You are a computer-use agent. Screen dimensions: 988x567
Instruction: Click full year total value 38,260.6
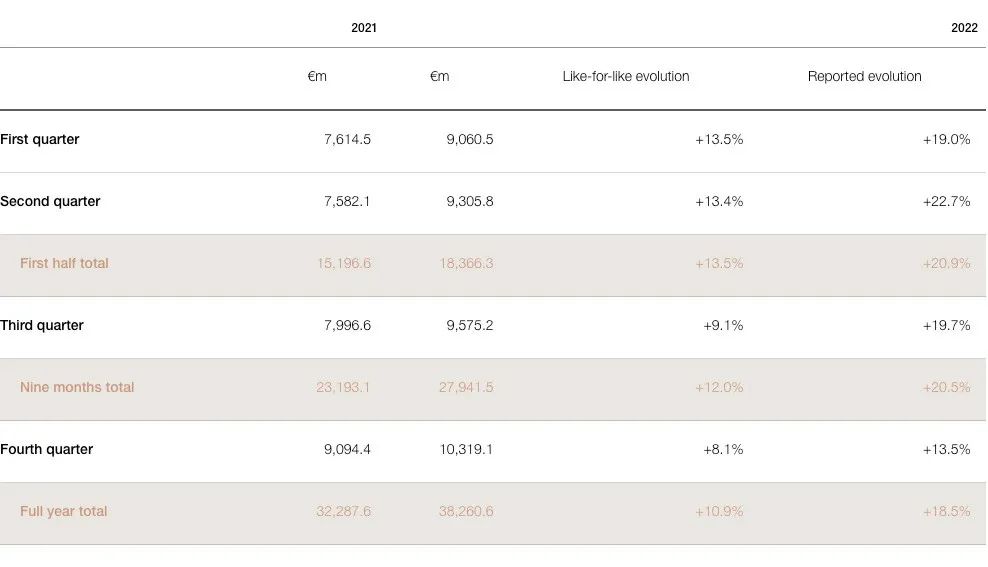466,511
